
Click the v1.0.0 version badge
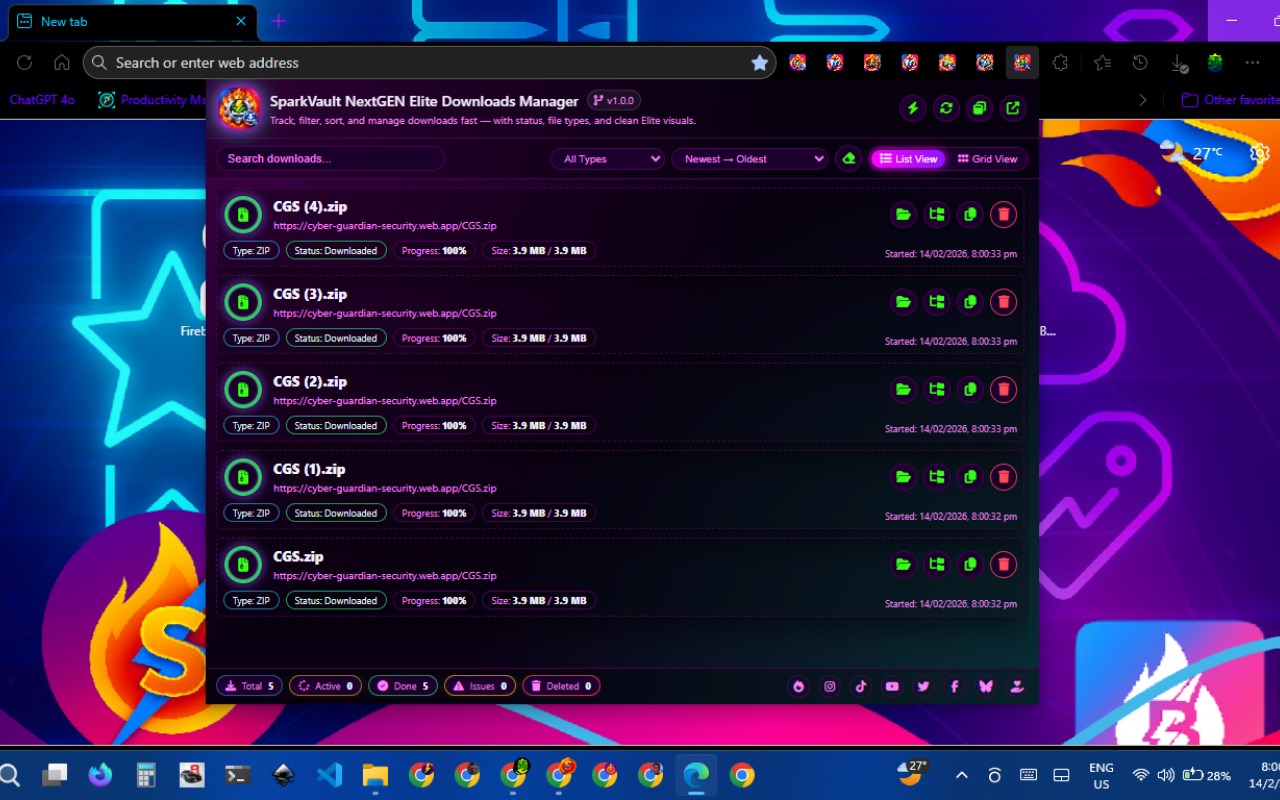(614, 101)
